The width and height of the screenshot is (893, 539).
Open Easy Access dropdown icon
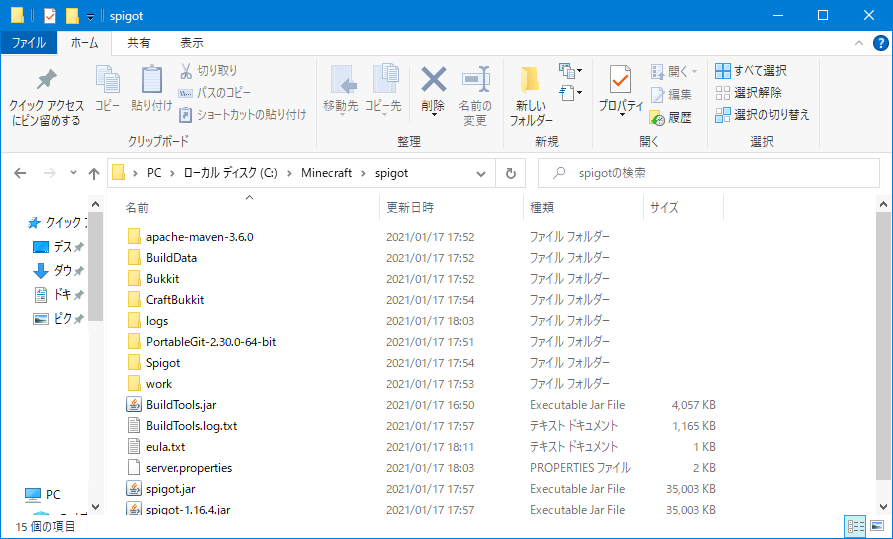571,92
